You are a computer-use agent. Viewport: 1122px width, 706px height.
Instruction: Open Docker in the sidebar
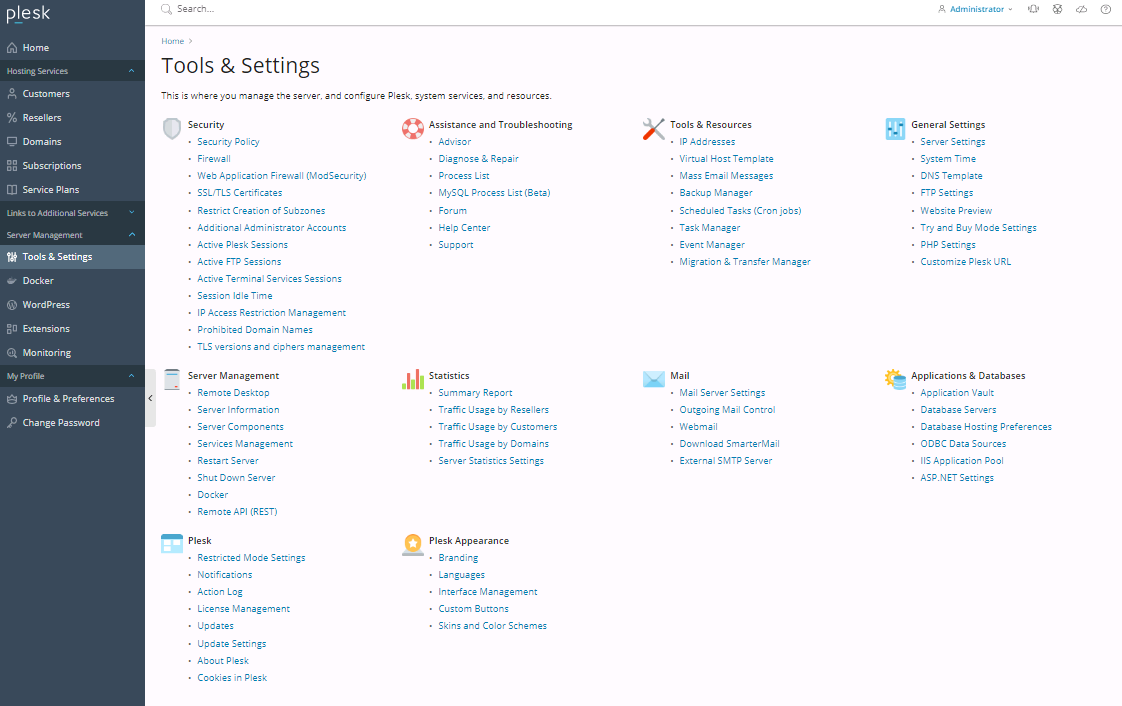click(72, 280)
